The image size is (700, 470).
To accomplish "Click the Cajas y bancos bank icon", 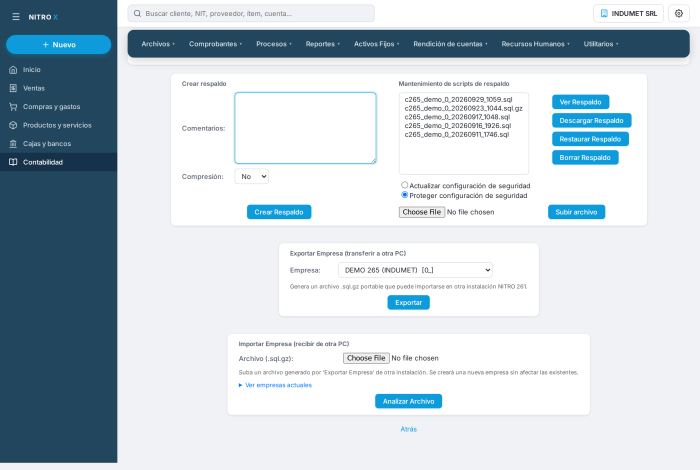I will 13,144.
